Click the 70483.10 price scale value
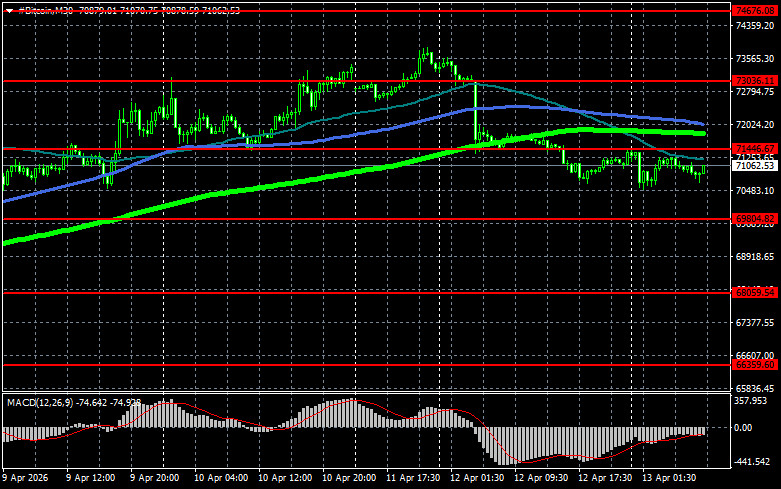 pos(755,191)
